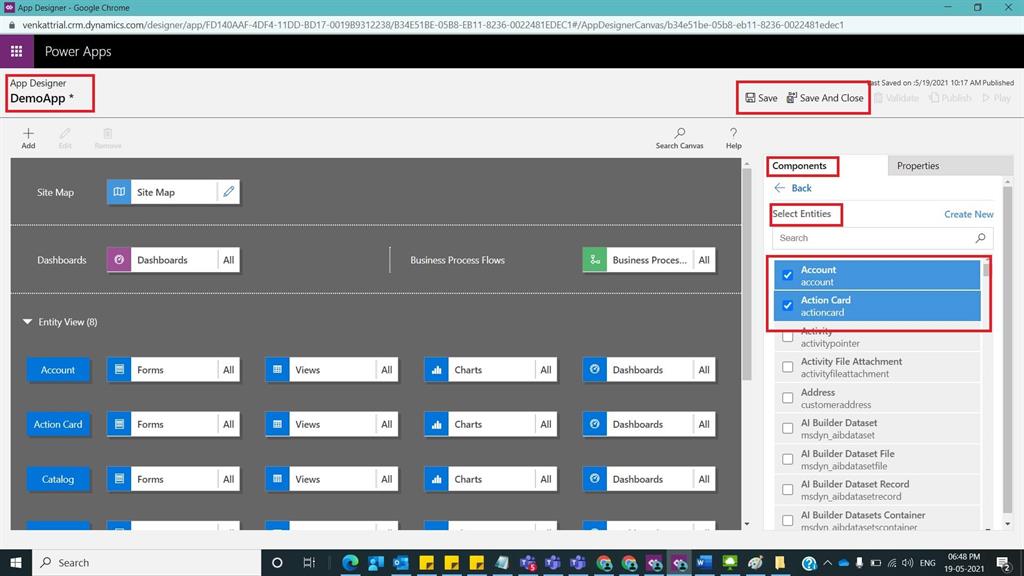Select the Charts icon in the Account row
Image resolution: width=1024 pixels, height=576 pixels.
click(437, 369)
